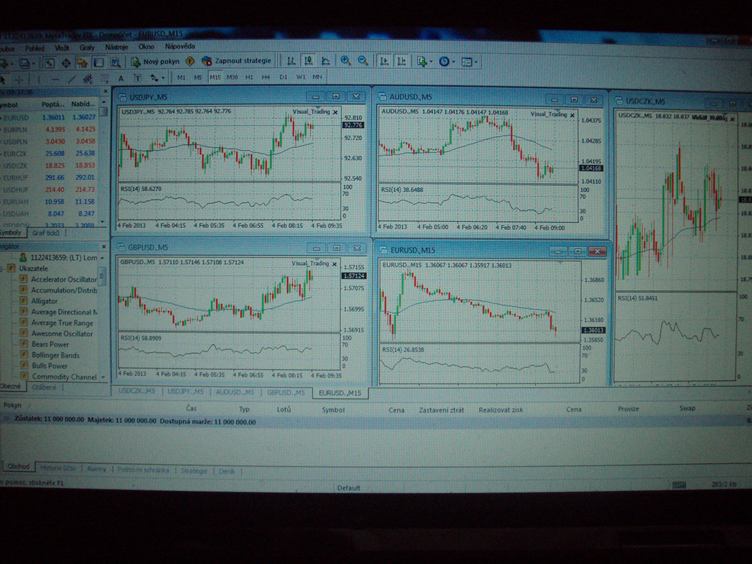Select the line chart type icon

pos(326,61)
